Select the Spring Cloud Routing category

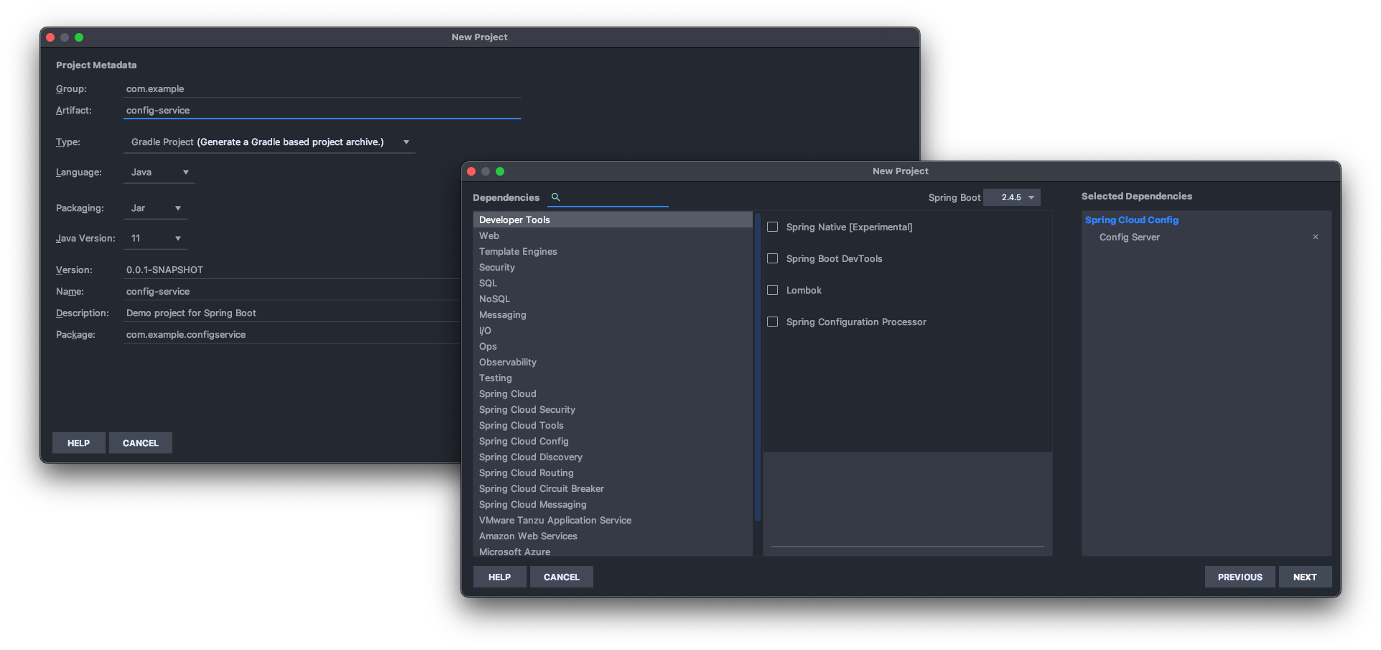coord(613,473)
